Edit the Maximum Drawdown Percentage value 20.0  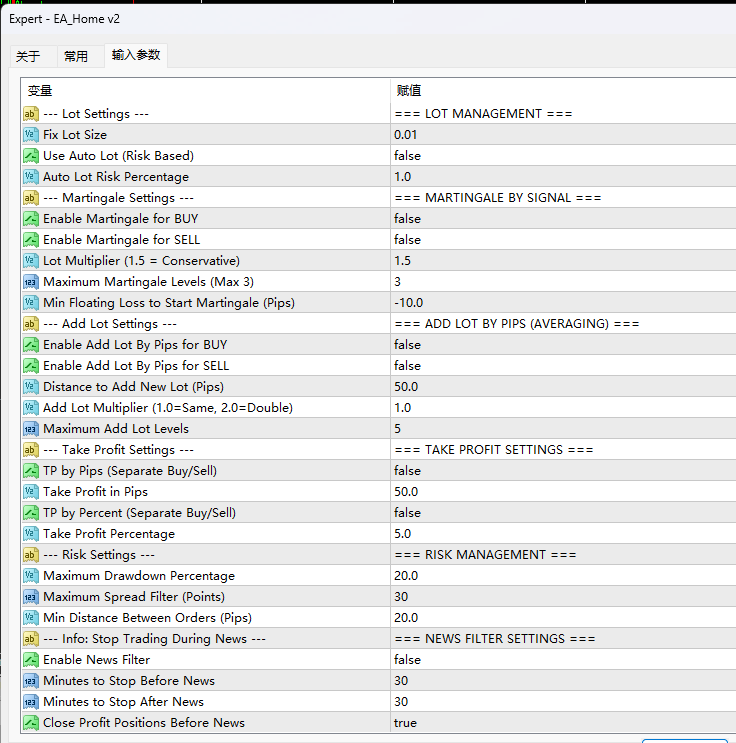(x=406, y=576)
